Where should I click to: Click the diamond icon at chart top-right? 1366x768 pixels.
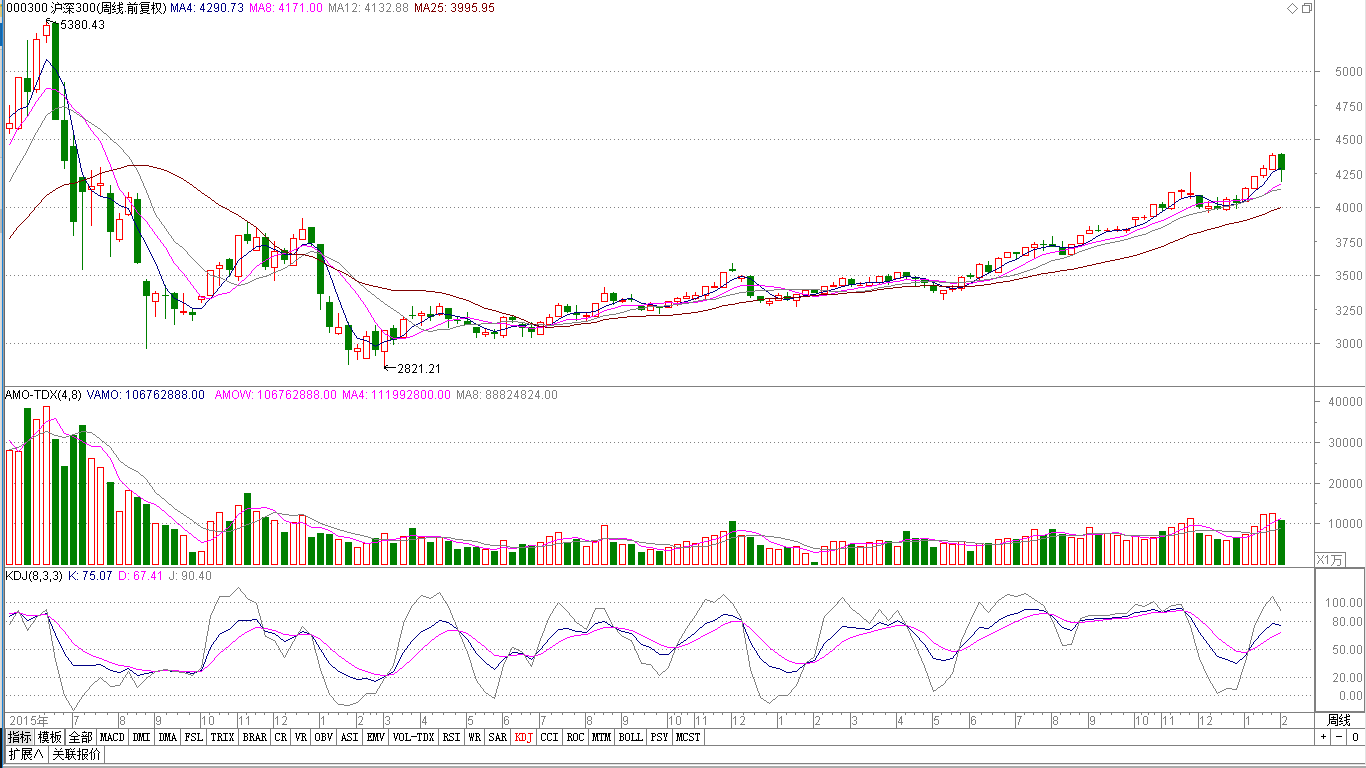(x=1292, y=8)
